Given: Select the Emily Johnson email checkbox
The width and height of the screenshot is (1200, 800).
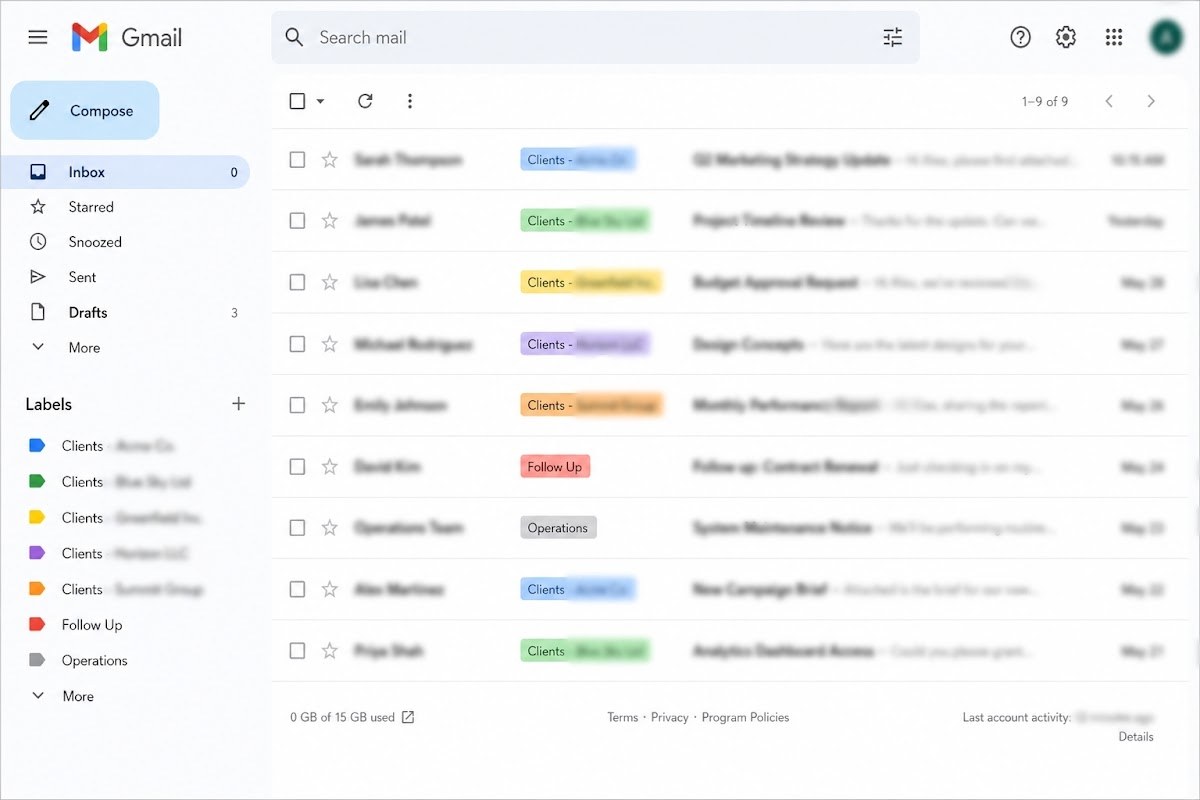Looking at the screenshot, I should pyautogui.click(x=297, y=405).
